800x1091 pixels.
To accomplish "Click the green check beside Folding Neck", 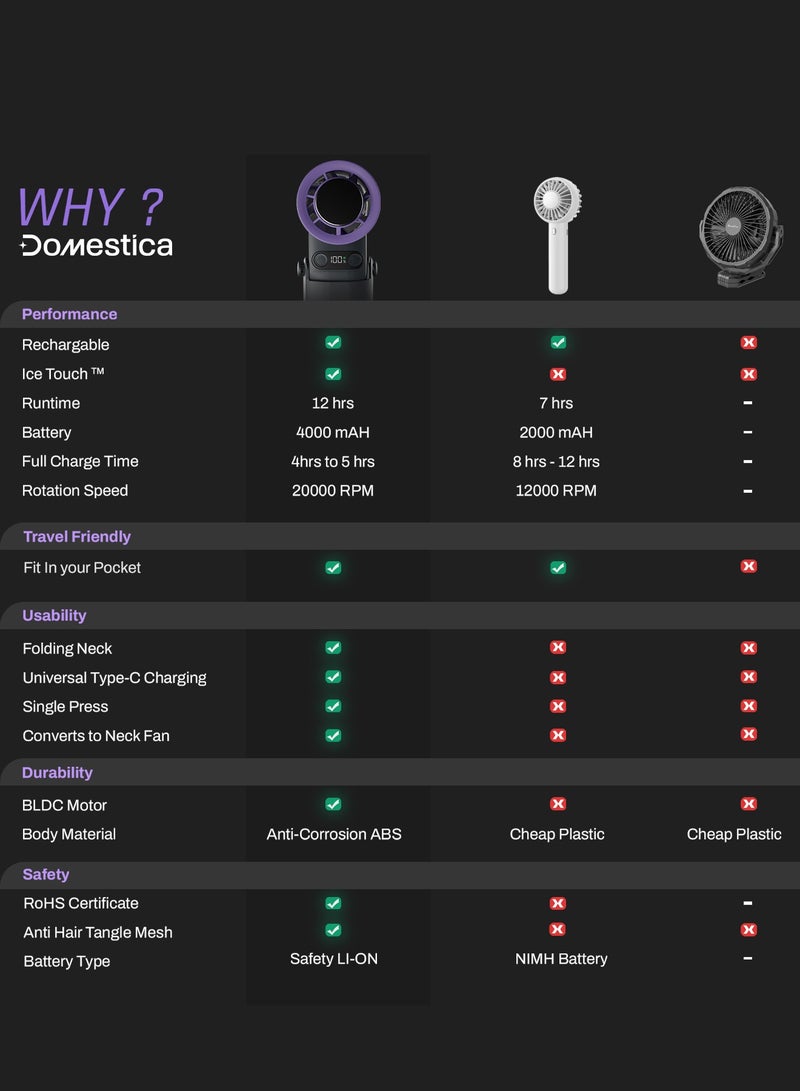I will 333,648.
